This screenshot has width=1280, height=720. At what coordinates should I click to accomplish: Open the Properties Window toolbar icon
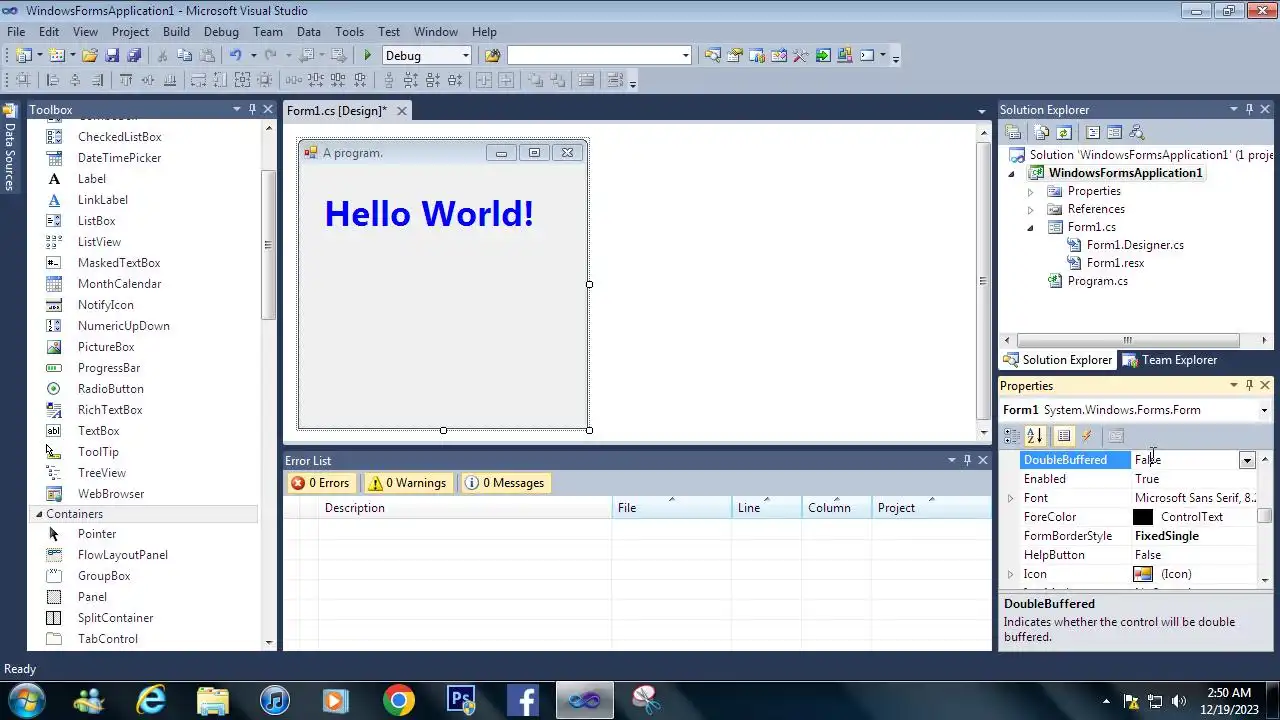pyautogui.click(x=734, y=56)
